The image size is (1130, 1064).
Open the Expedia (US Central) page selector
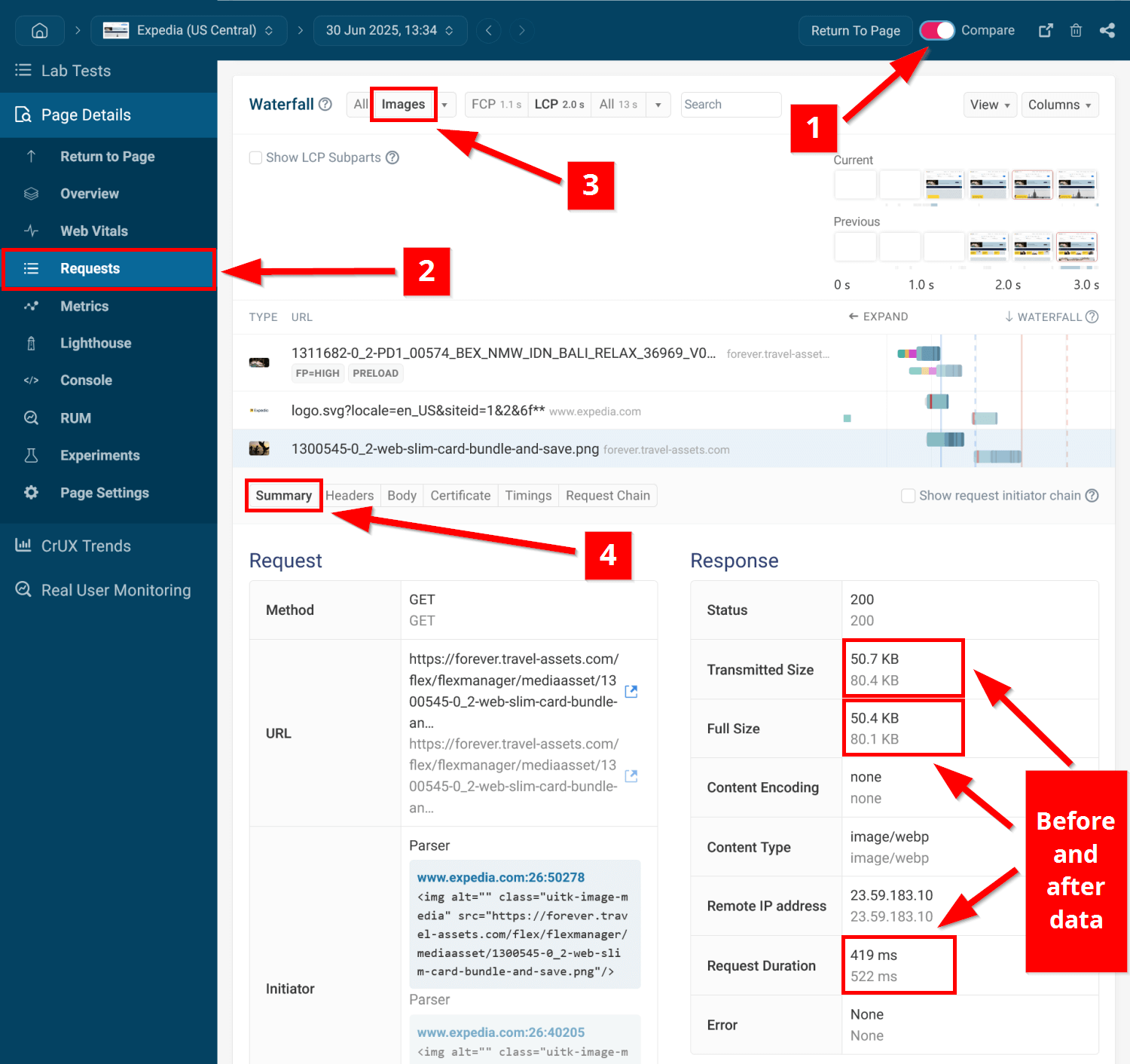coord(188,30)
